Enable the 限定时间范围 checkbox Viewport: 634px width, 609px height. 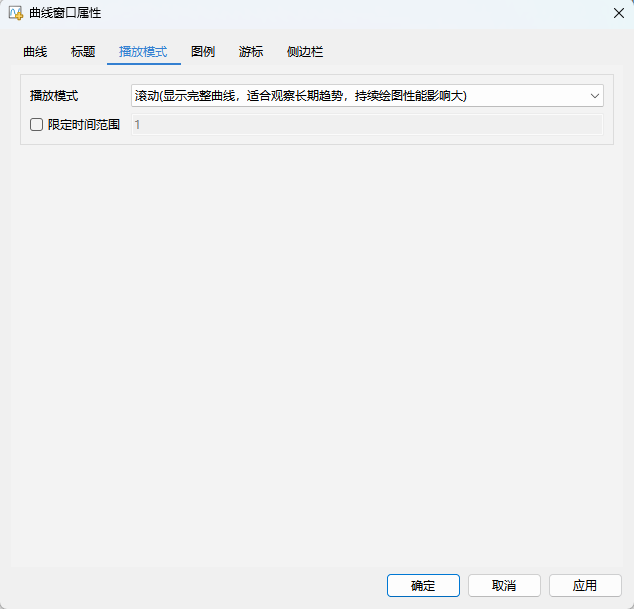[x=37, y=125]
